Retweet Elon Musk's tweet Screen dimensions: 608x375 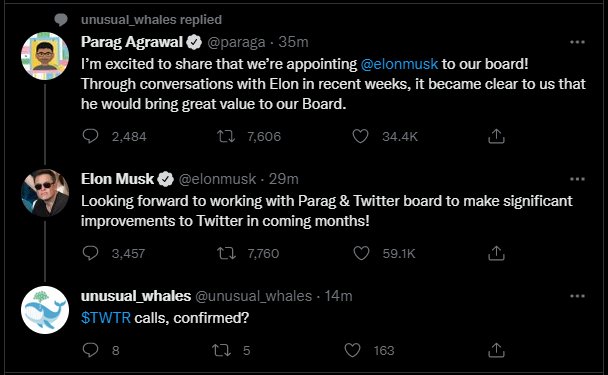[x=226, y=254]
